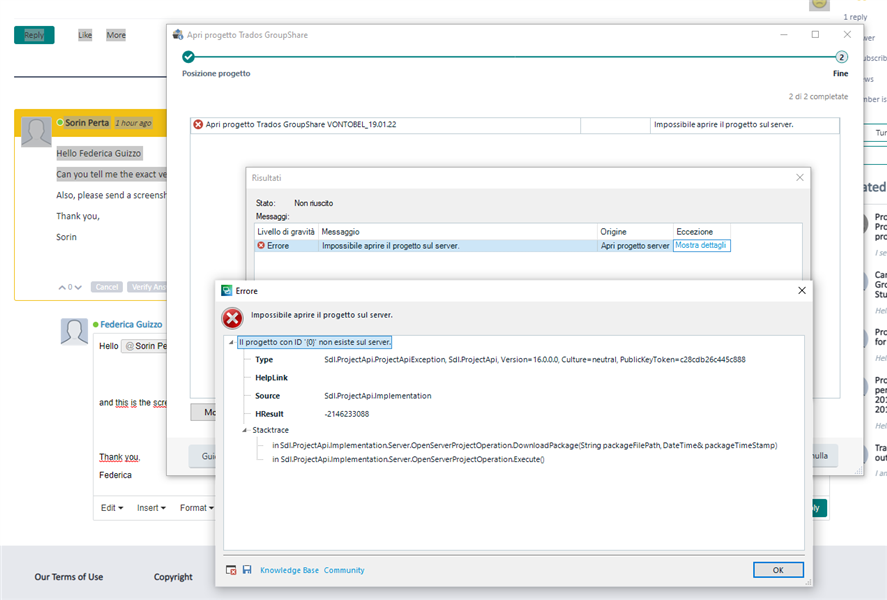Open the Edit menu in reply editor
This screenshot has width=887, height=600.
111,508
